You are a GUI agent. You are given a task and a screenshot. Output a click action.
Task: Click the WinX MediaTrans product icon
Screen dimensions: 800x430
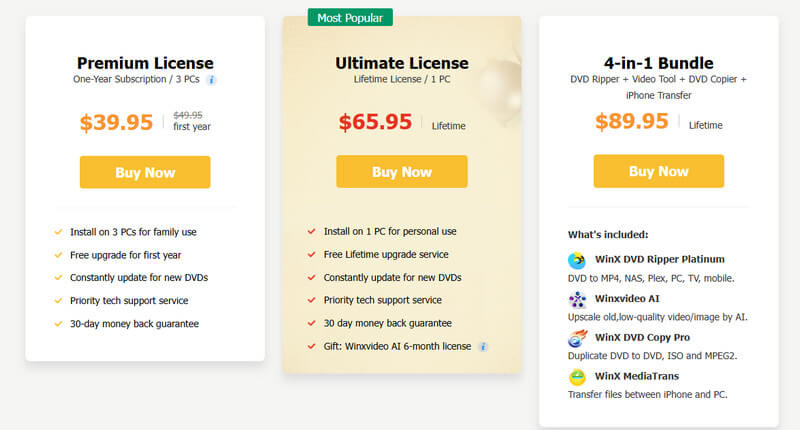coord(576,378)
